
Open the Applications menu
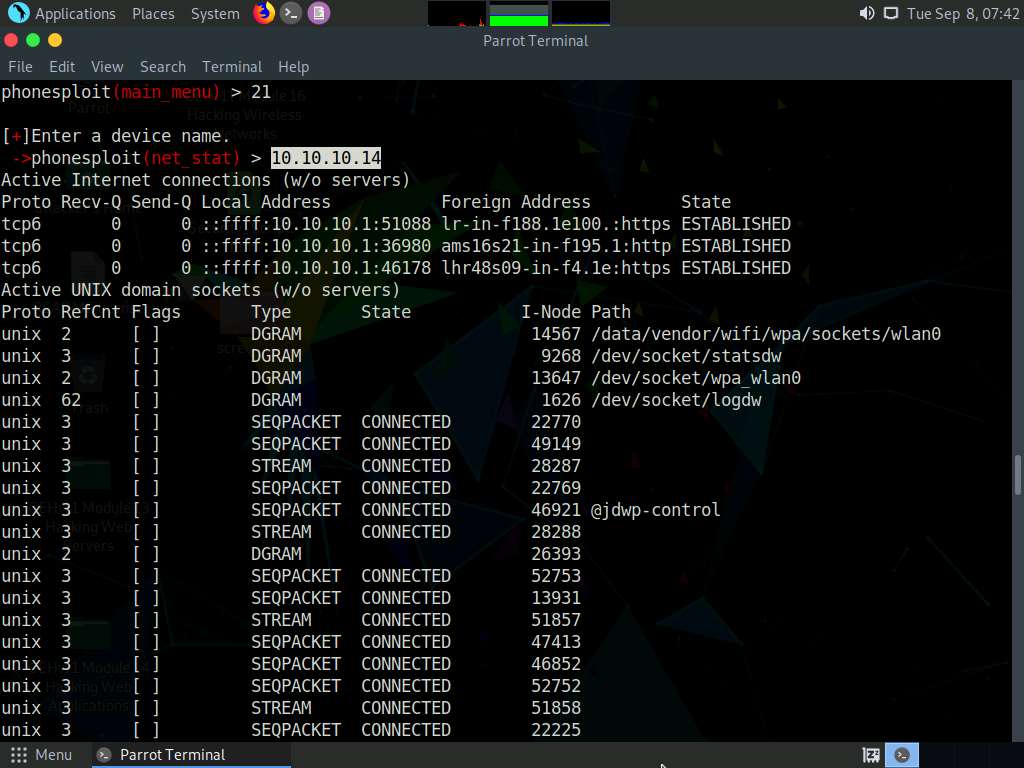75,13
